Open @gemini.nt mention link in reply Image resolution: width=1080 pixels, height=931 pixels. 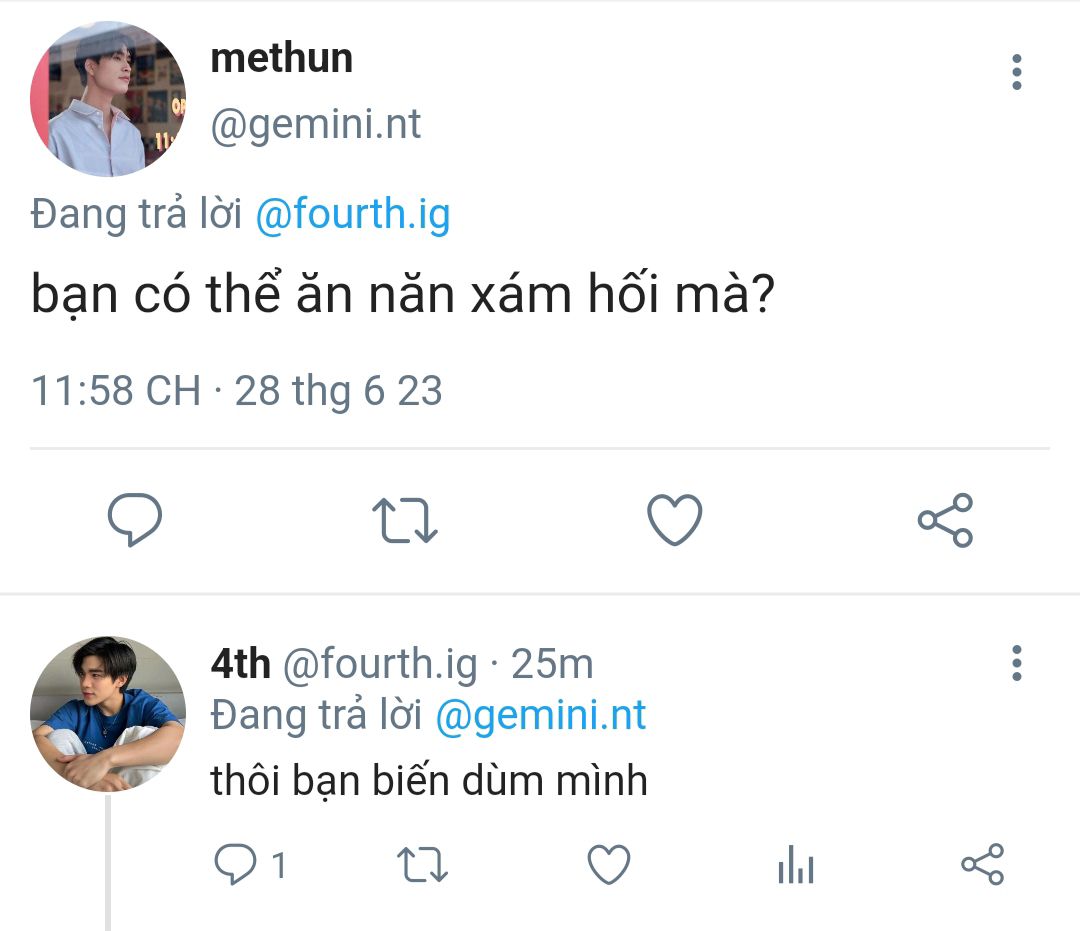[x=541, y=715]
